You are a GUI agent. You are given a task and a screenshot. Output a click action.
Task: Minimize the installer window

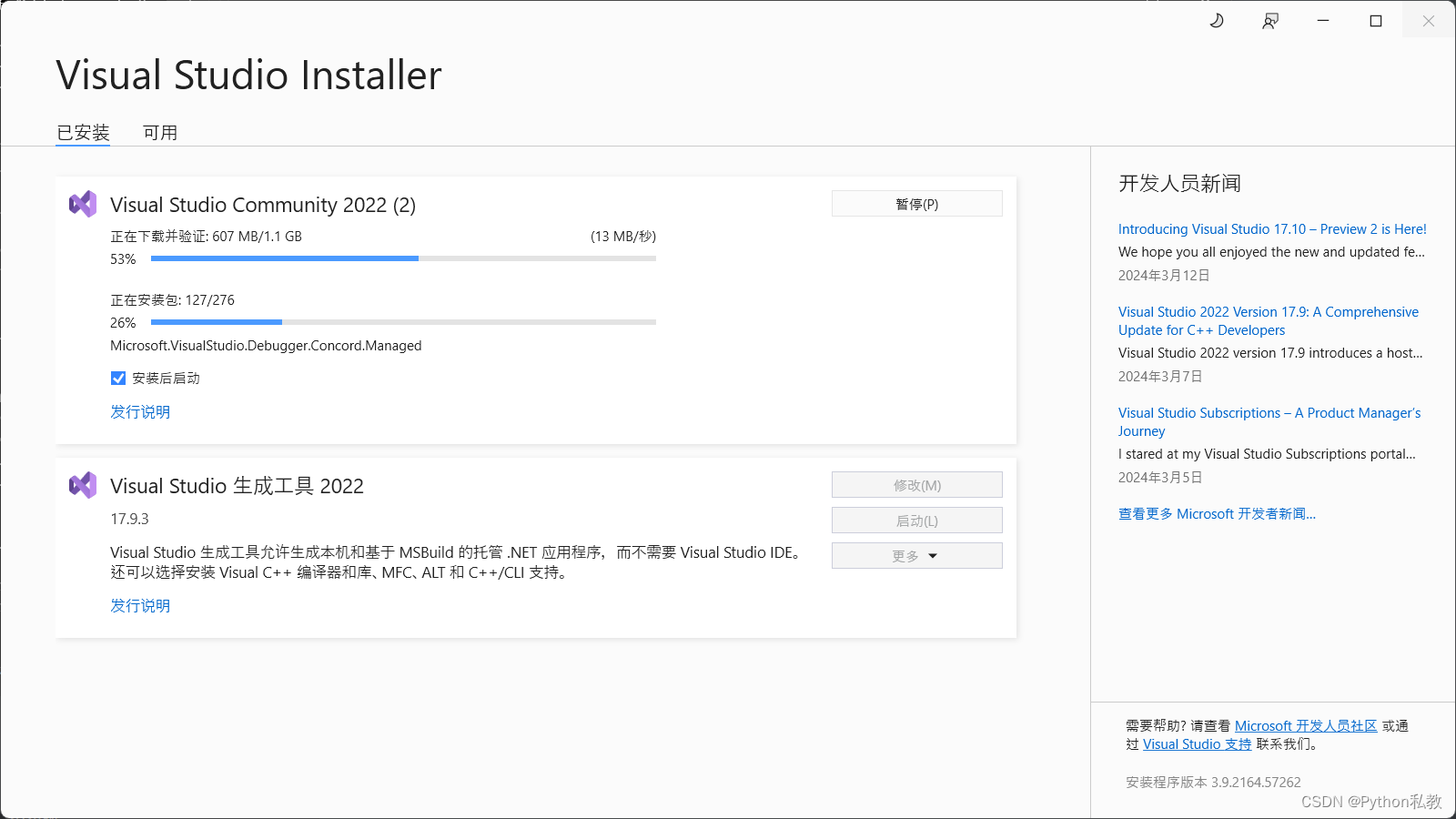1323,21
